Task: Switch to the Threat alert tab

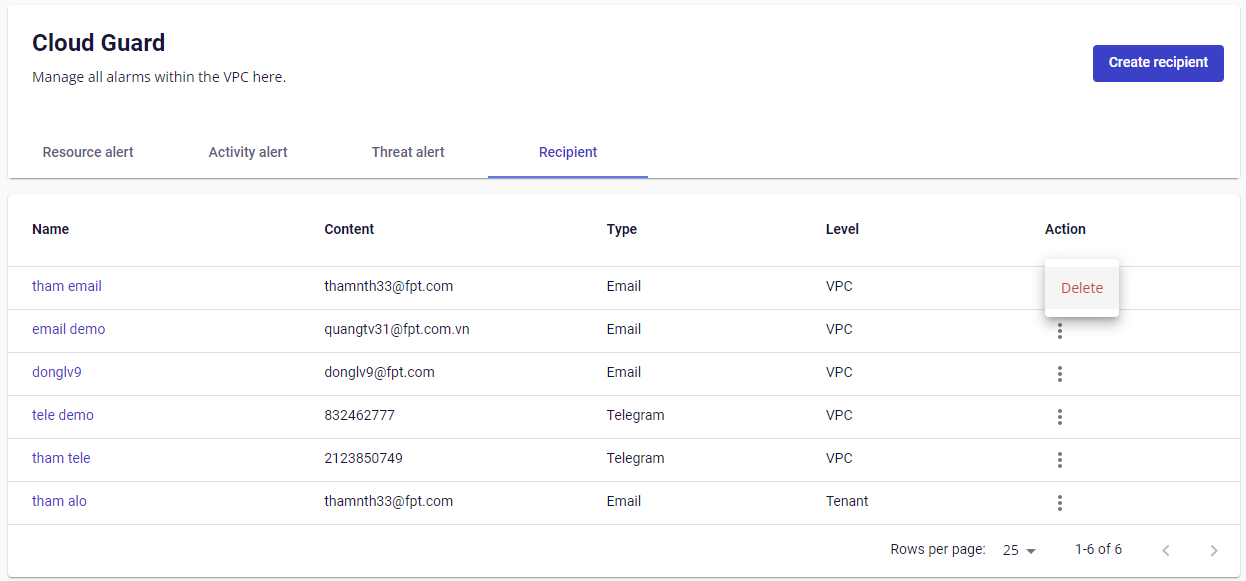Action: click(408, 152)
